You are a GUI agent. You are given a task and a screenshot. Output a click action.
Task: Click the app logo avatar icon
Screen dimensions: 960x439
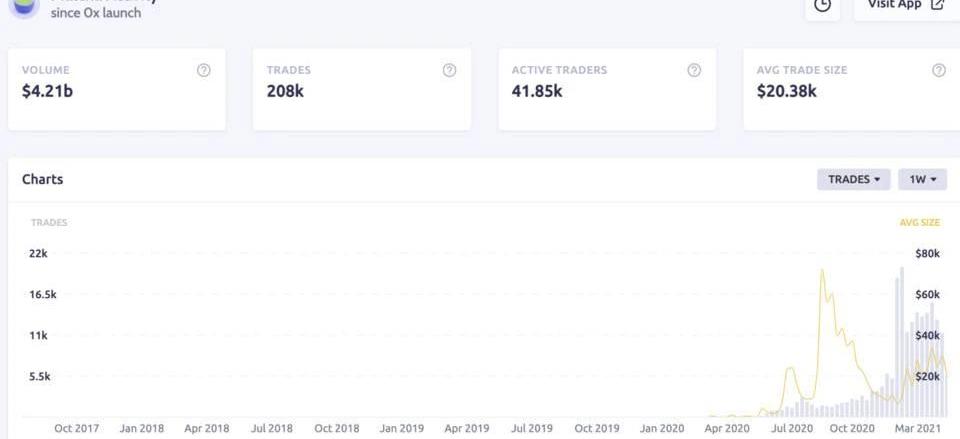[x=24, y=6]
